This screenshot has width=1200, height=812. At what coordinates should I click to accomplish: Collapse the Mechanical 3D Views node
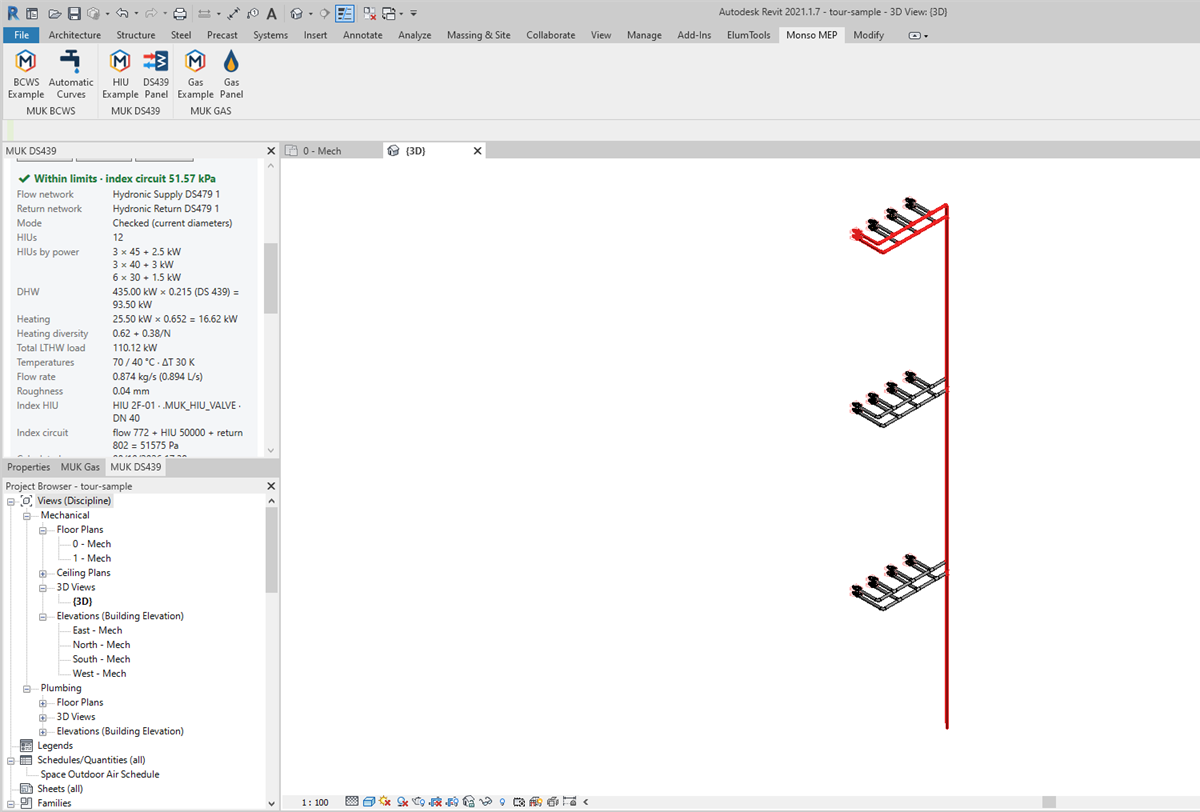click(x=43, y=588)
